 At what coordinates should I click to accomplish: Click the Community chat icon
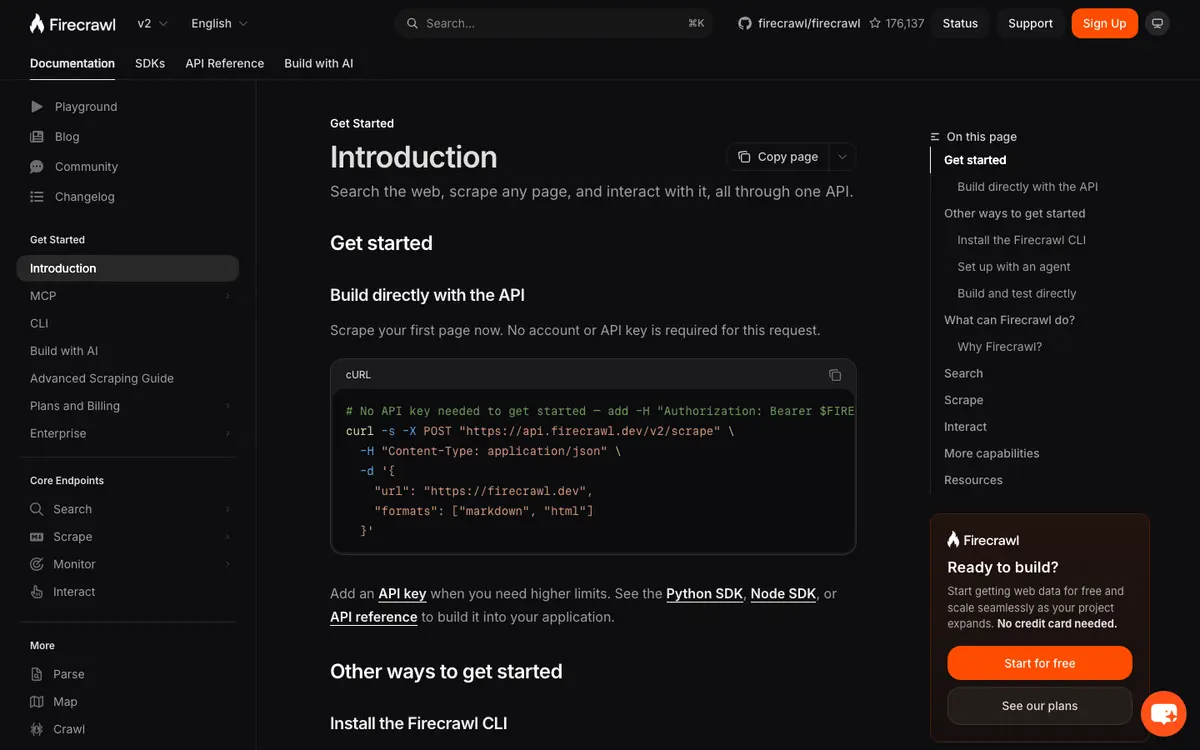click(x=37, y=167)
